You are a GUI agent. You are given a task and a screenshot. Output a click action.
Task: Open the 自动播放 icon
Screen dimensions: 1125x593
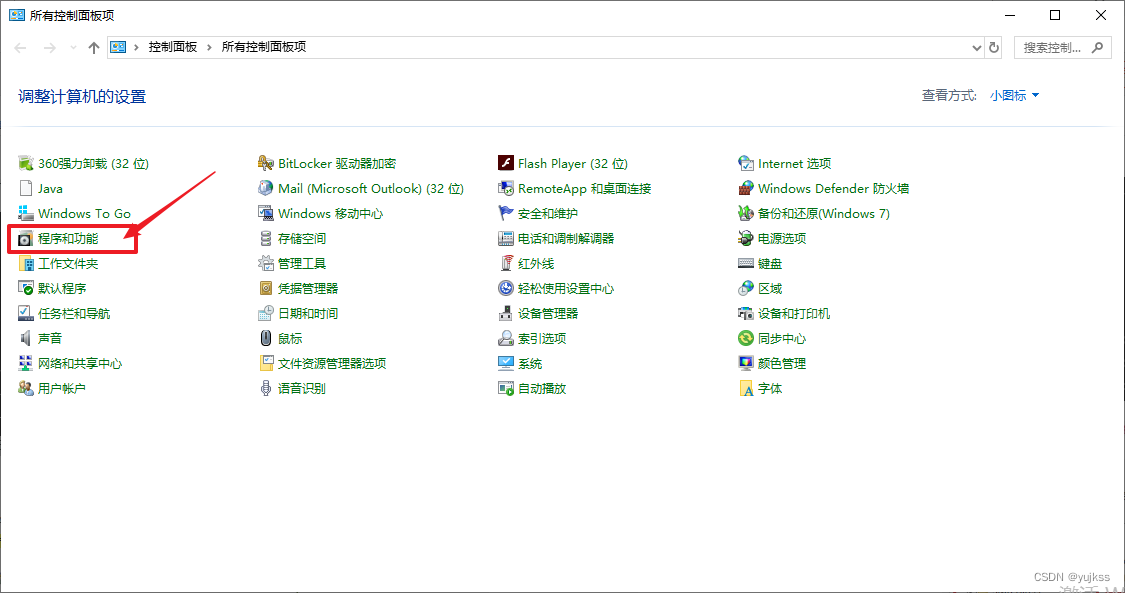tap(506, 389)
